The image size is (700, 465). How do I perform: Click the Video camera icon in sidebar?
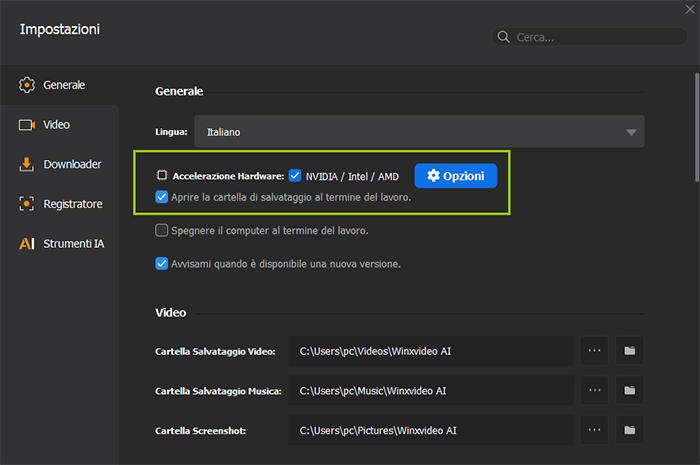[x=27, y=125]
